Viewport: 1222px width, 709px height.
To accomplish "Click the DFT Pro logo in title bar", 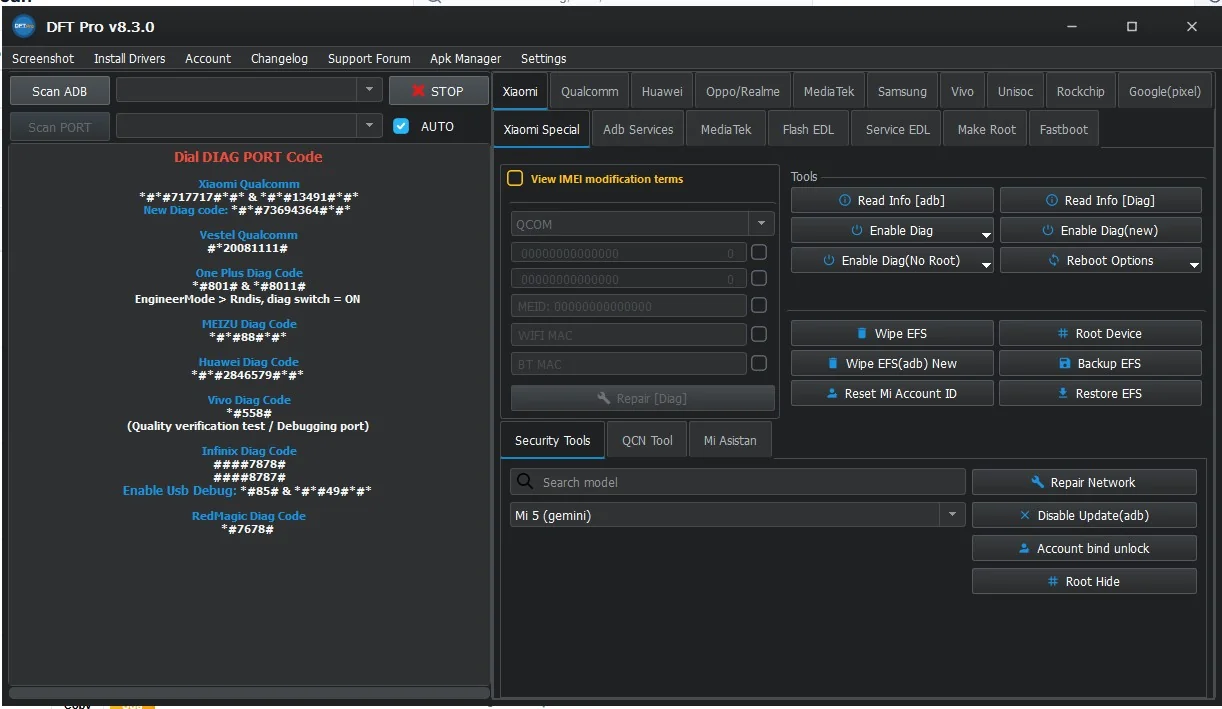I will pos(24,27).
